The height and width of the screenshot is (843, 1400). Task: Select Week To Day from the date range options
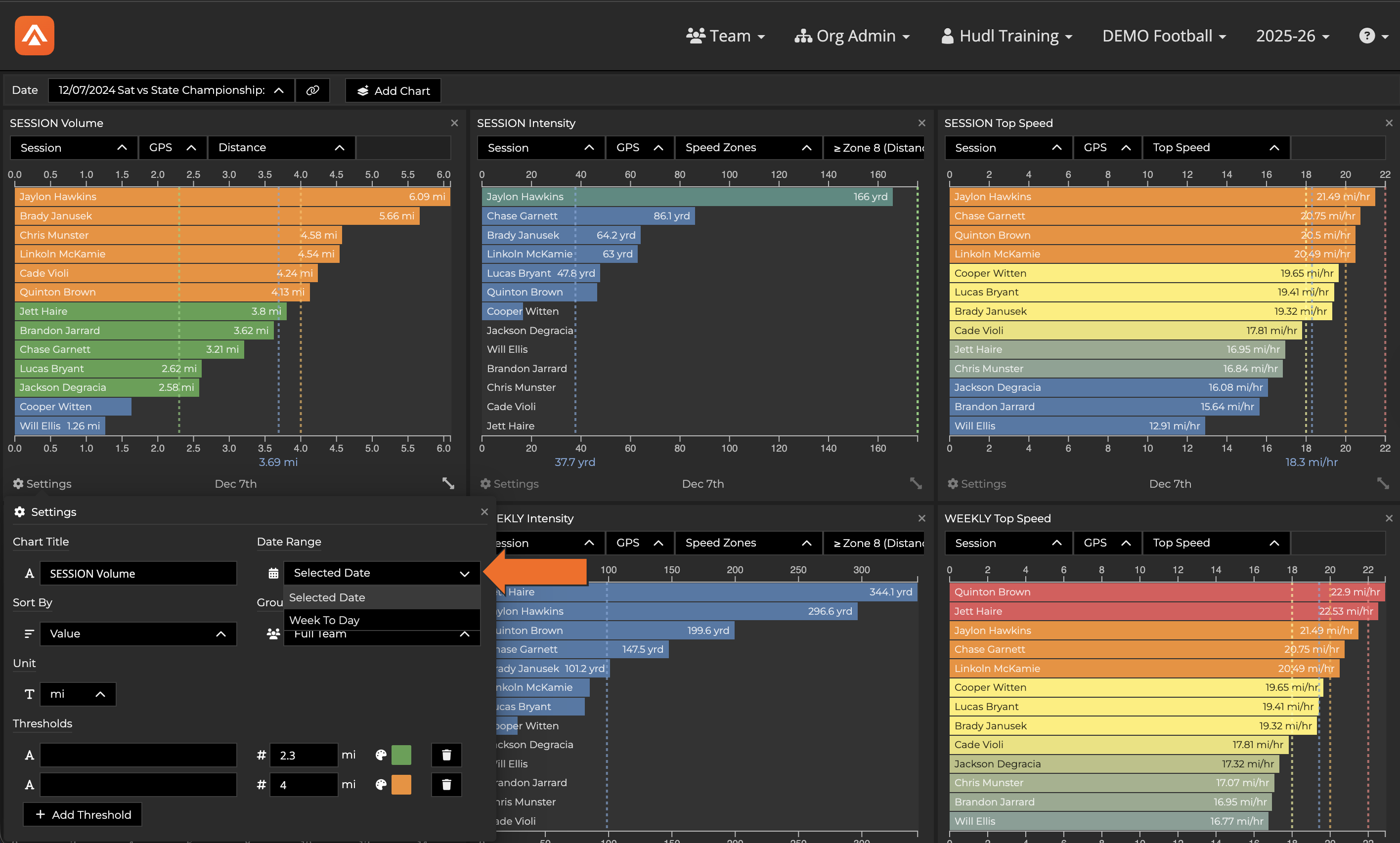pyautogui.click(x=324, y=620)
